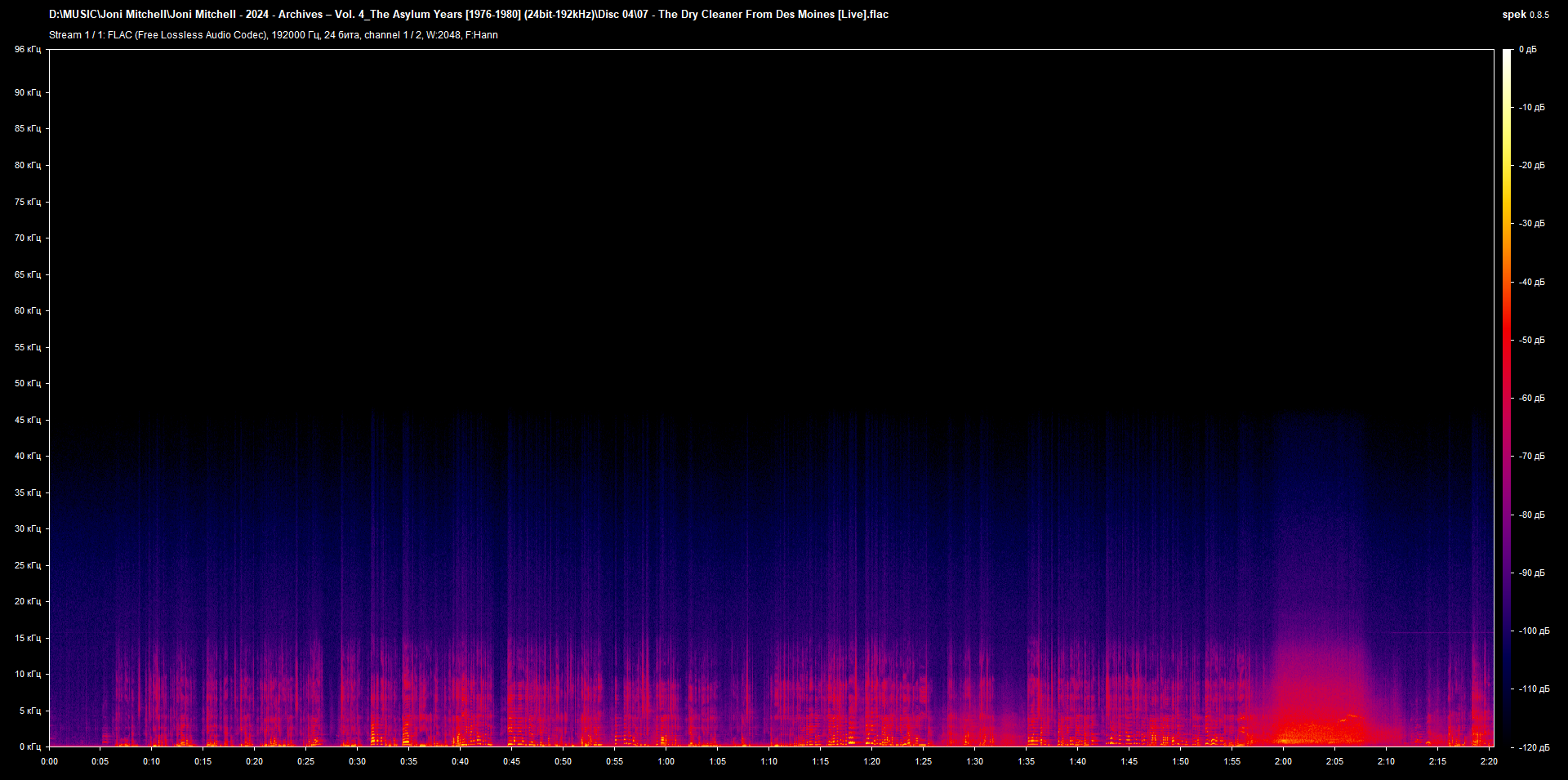This screenshot has width=1568, height=780.
Task: Click the 45 кГц frequency axis label
Action: (27, 420)
